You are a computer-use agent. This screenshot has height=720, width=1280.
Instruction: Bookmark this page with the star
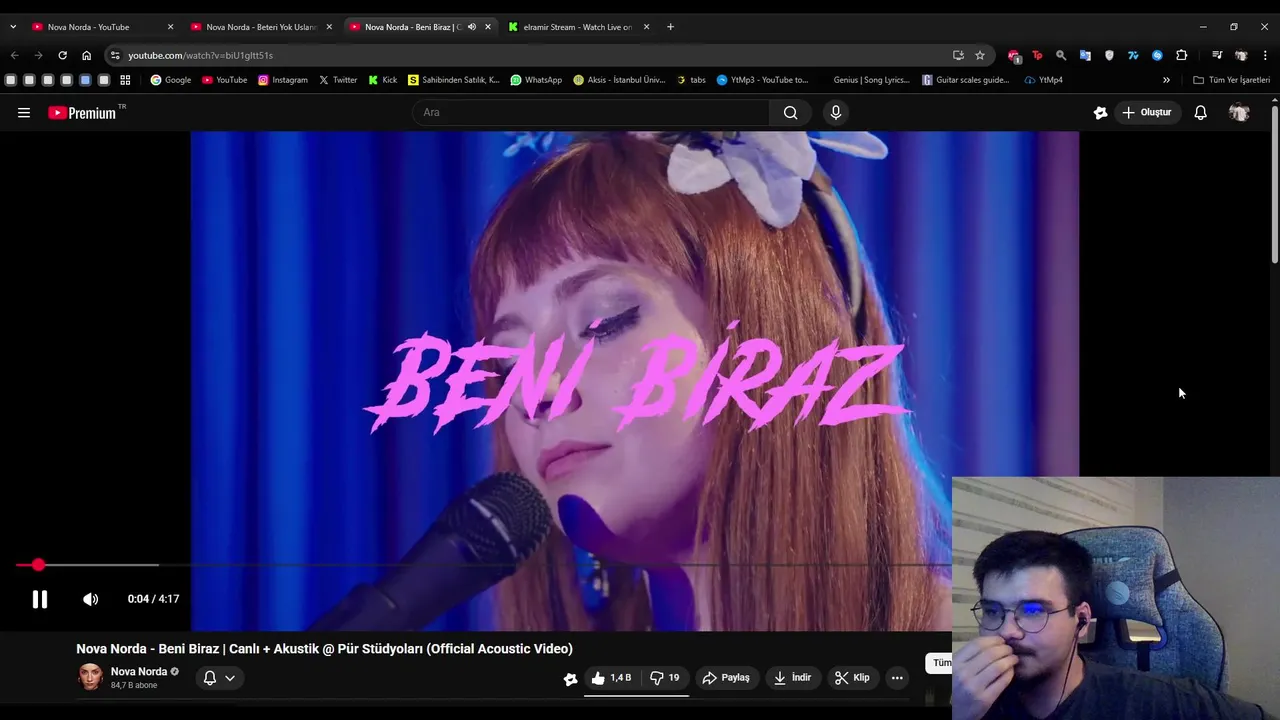coord(980,55)
